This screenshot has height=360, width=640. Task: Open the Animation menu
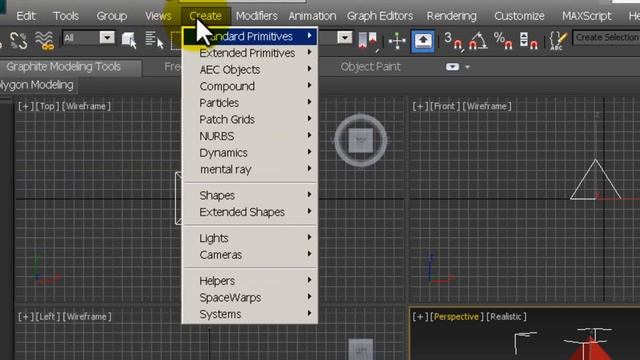click(x=312, y=16)
